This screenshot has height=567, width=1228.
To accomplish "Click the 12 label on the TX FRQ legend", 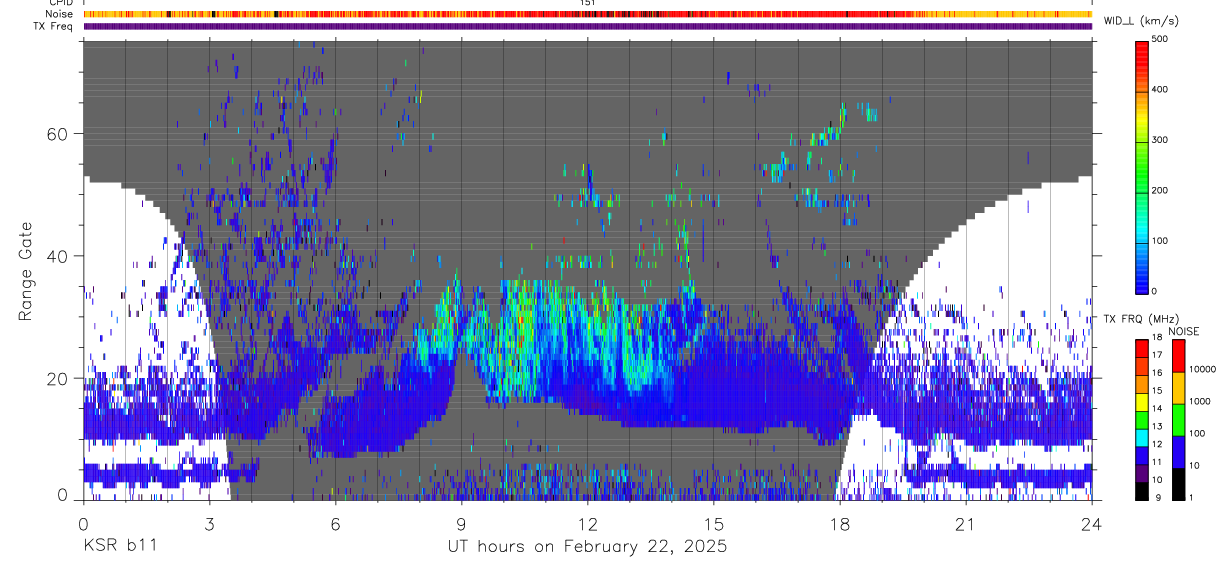I will pyautogui.click(x=1157, y=444).
